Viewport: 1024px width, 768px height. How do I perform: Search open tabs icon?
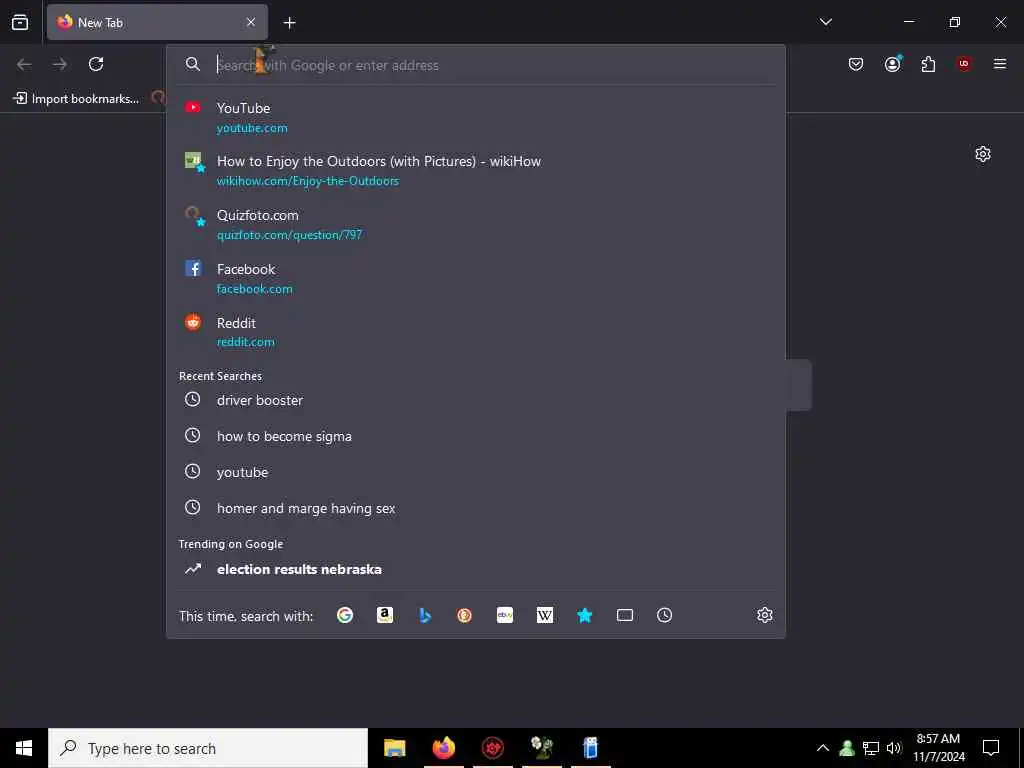(625, 615)
